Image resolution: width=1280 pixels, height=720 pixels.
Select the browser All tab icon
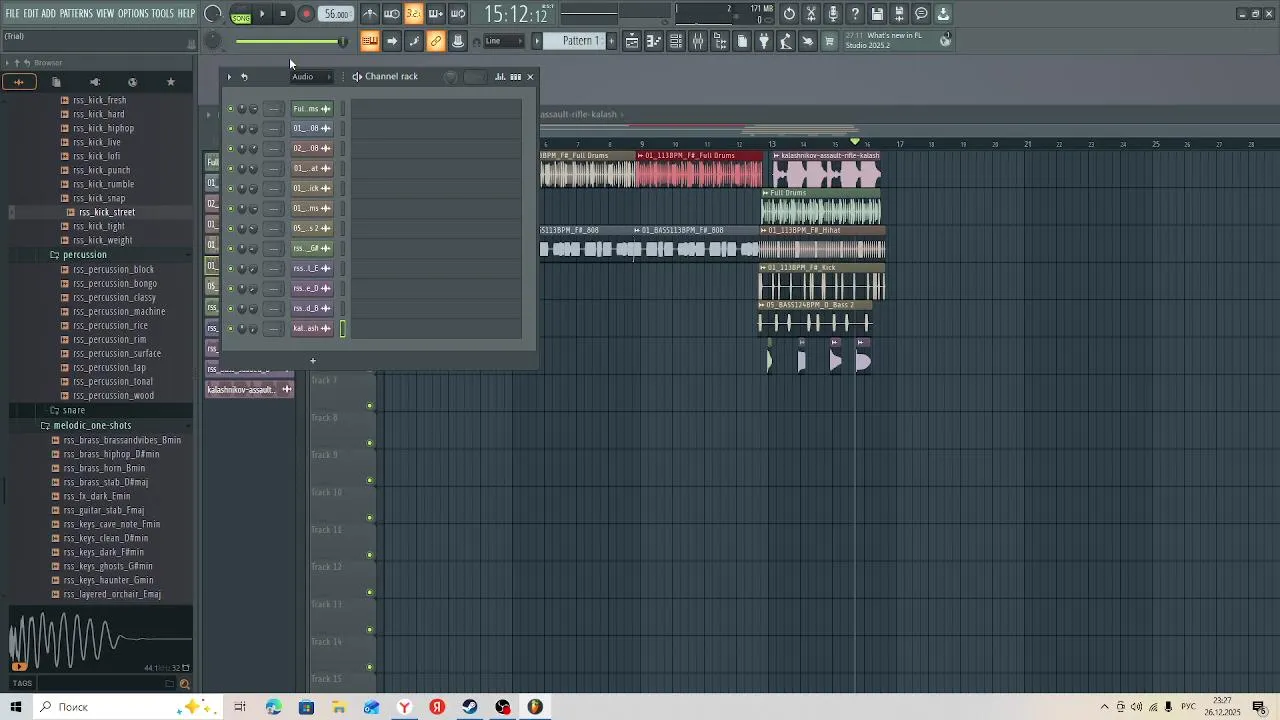click(18, 82)
